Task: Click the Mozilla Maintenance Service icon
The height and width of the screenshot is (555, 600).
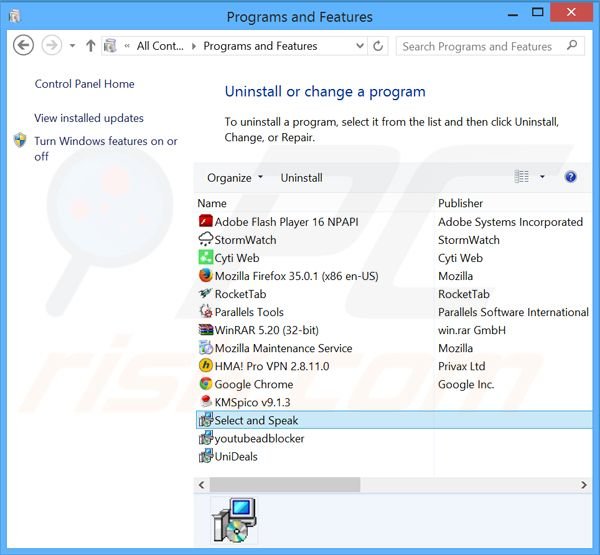Action: tap(205, 348)
